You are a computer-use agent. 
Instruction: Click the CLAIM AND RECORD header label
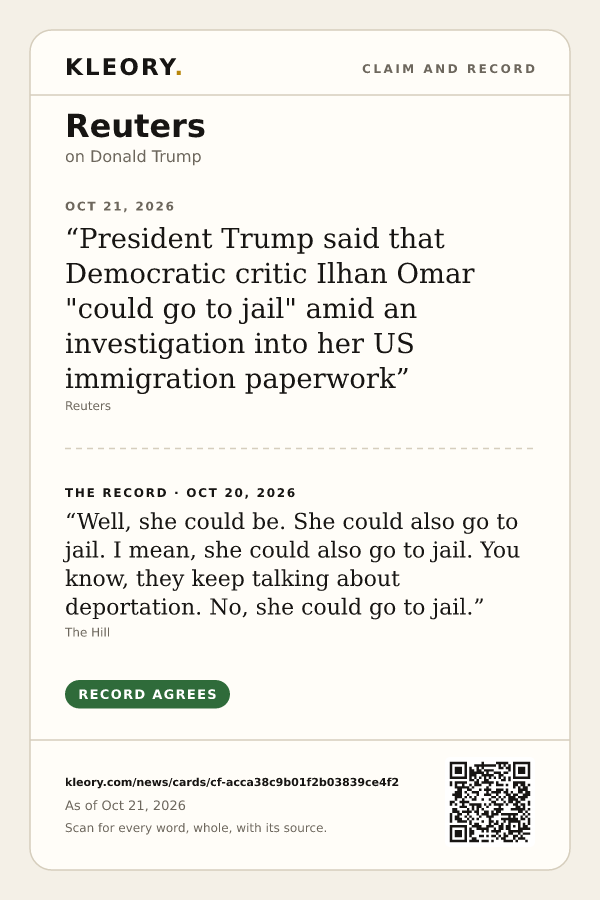pyautogui.click(x=449, y=69)
